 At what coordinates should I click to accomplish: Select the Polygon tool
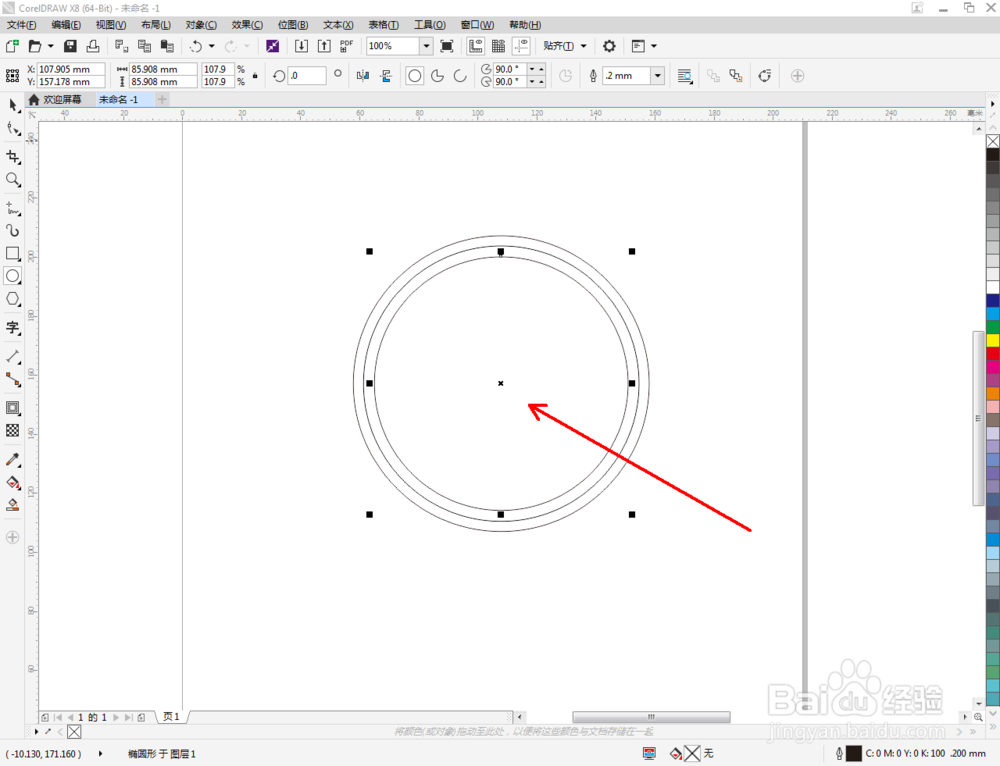[13, 299]
